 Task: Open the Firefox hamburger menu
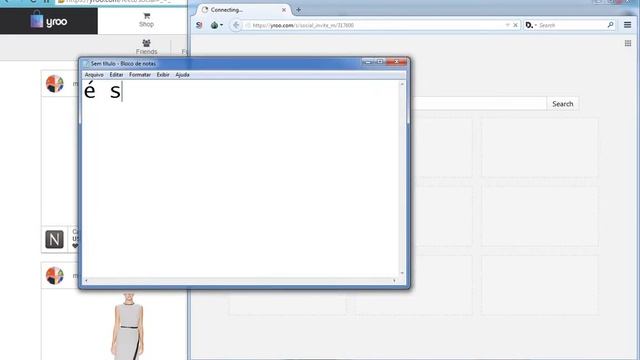click(627, 25)
